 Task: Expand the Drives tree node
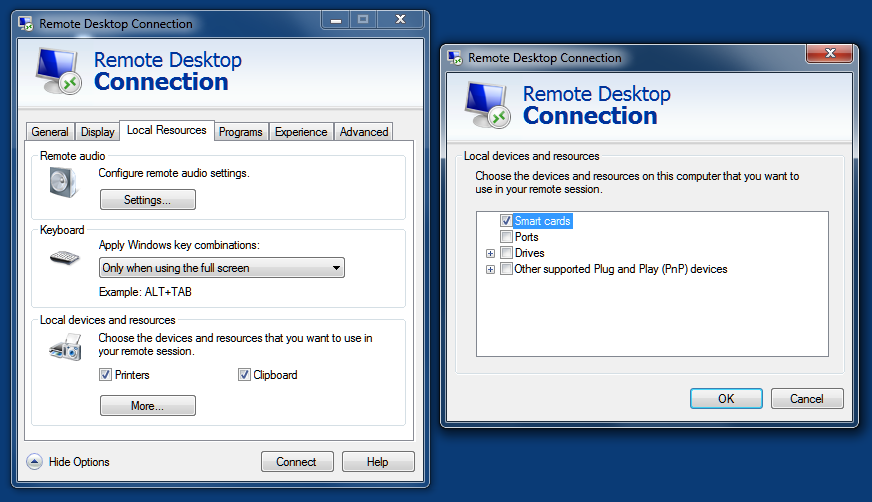(490, 254)
